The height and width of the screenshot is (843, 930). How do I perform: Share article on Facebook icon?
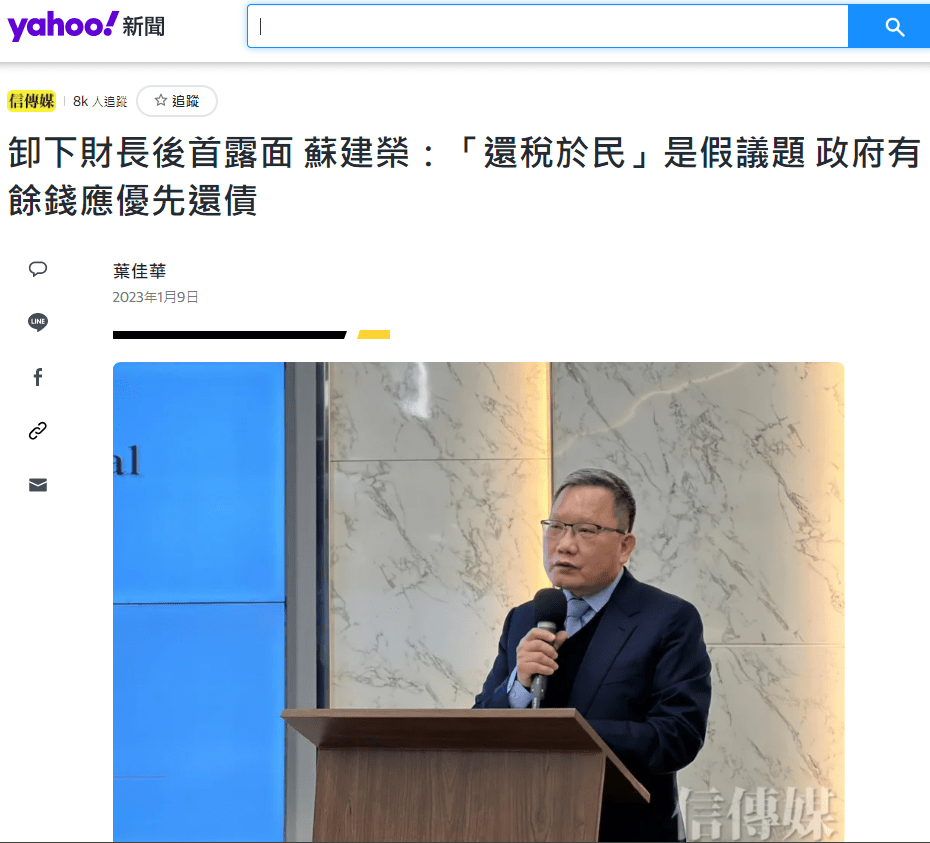[38, 377]
